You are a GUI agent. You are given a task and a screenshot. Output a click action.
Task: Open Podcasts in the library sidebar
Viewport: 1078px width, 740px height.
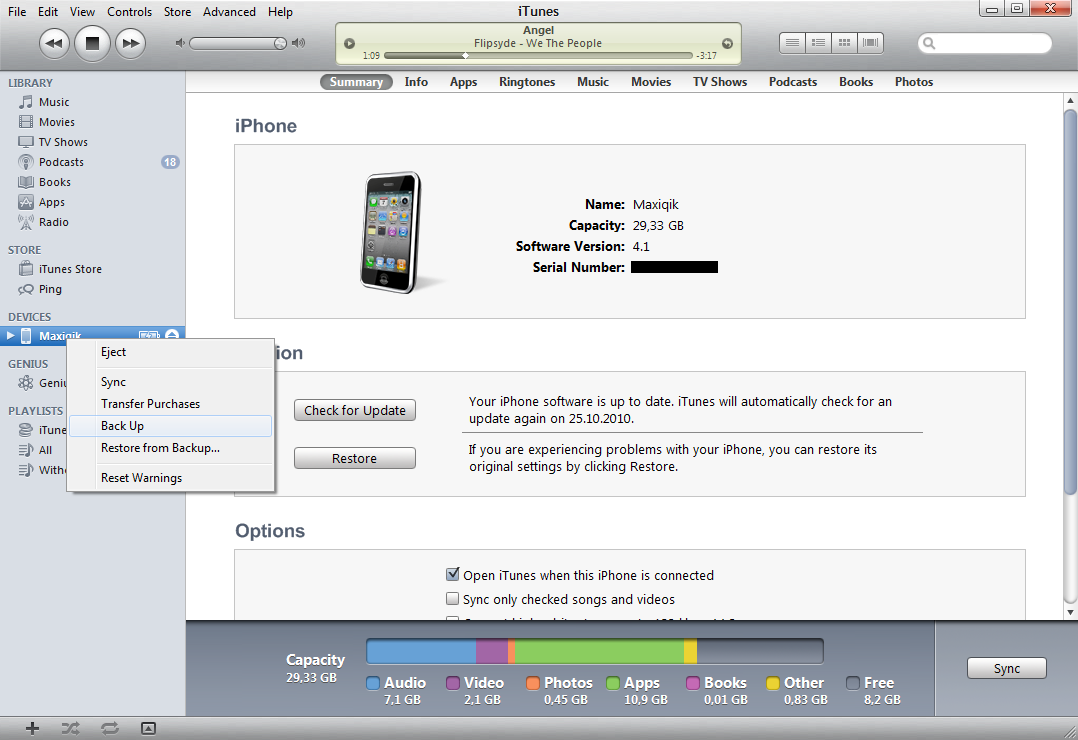(61, 162)
